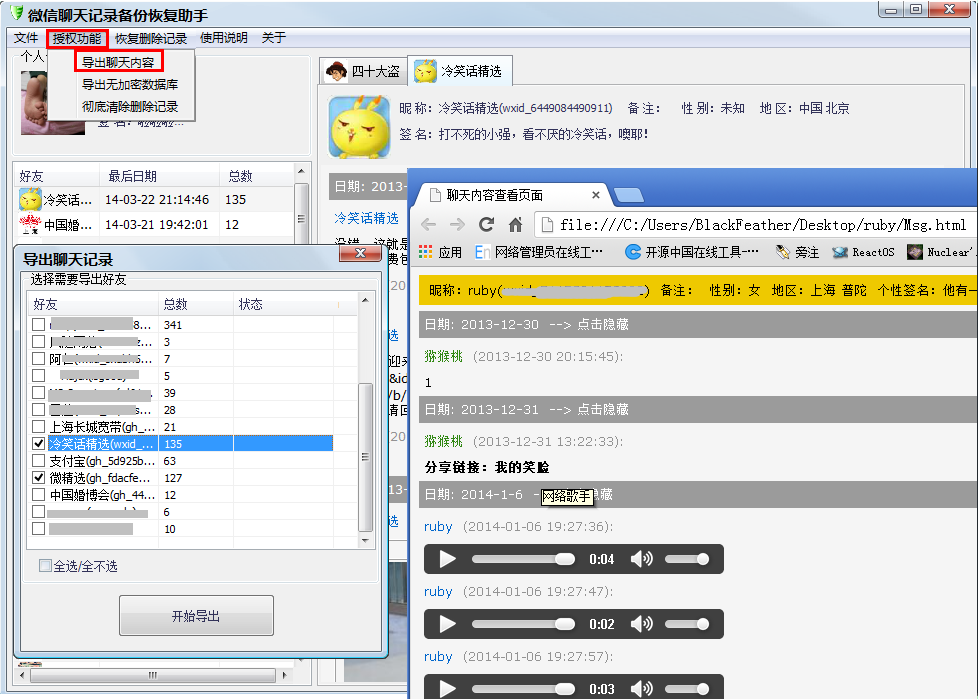Toggle the 全选/全不选 checkbox
The height and width of the screenshot is (699, 978).
(45, 566)
